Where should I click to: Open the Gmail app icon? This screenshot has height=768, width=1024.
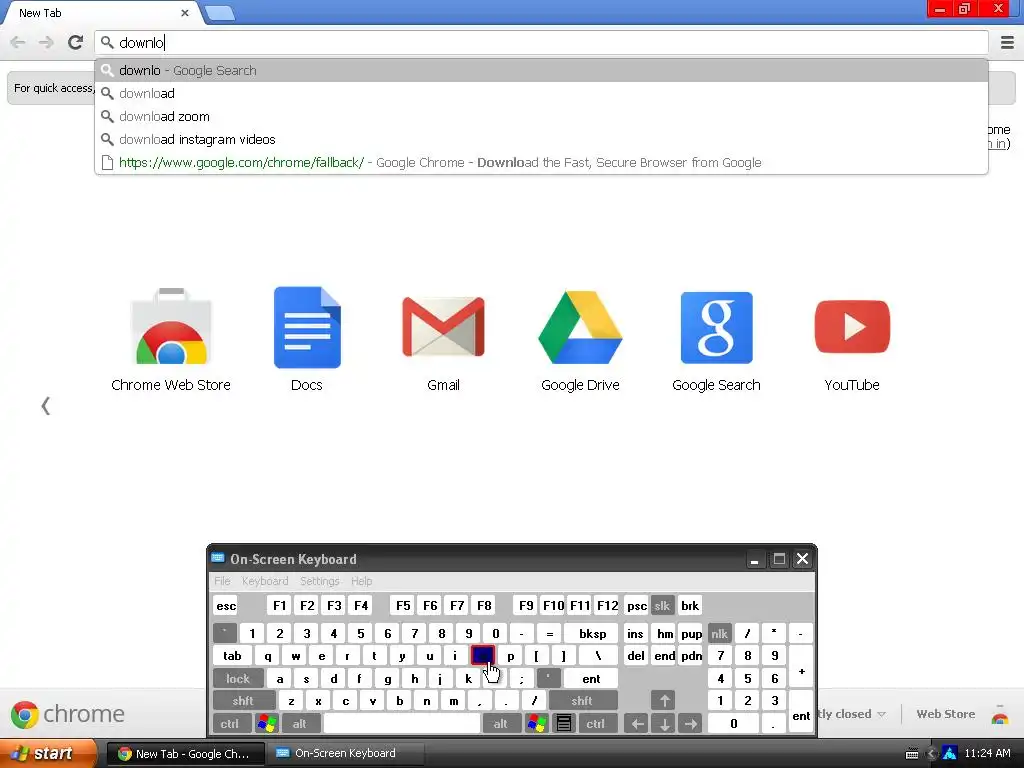[x=443, y=327]
